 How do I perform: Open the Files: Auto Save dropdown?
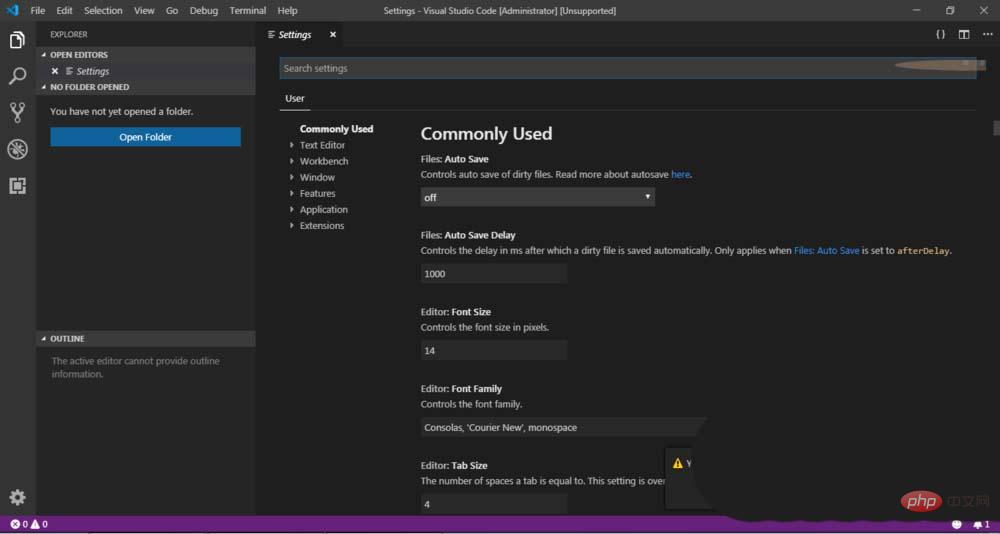537,197
